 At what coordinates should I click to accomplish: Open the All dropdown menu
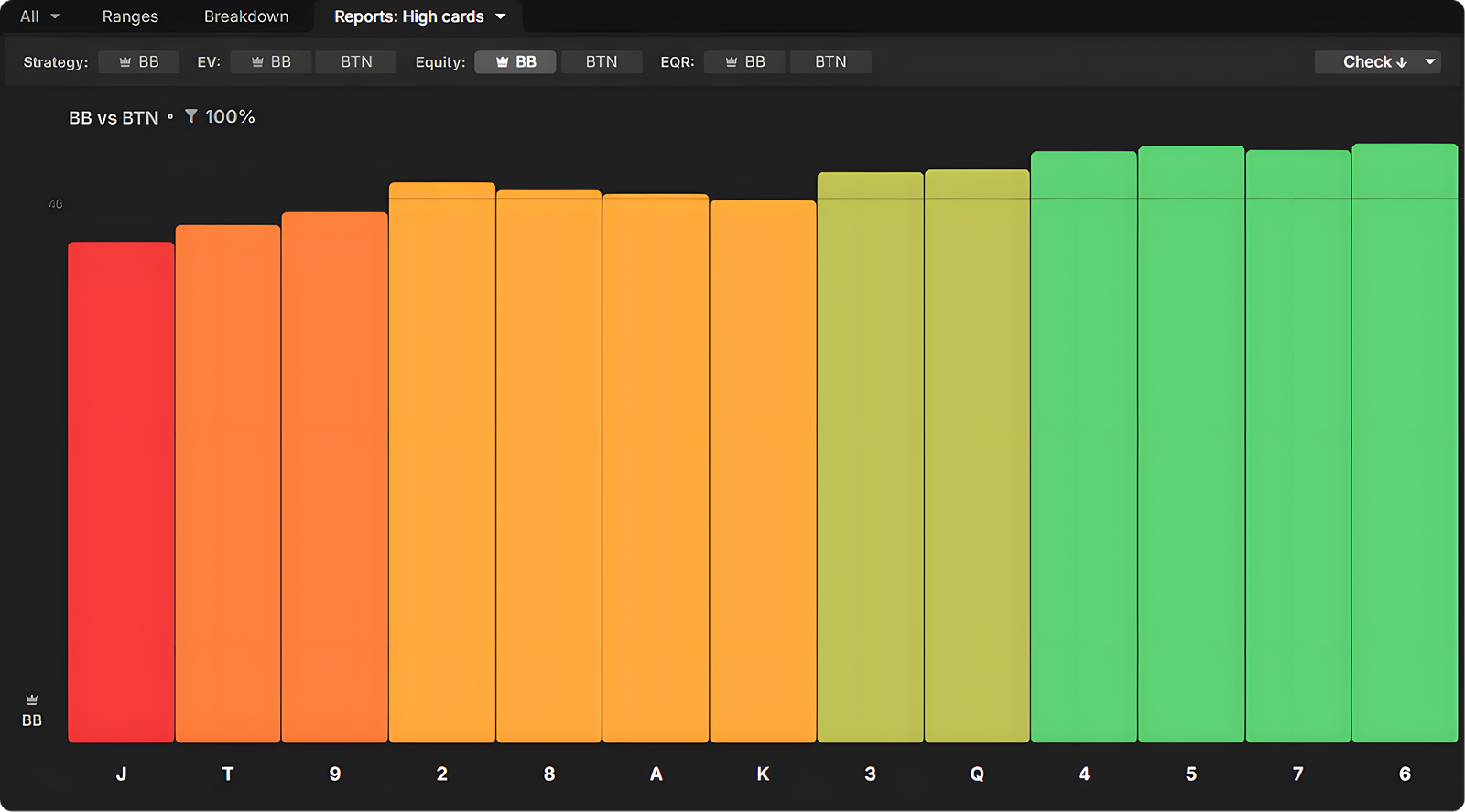(x=39, y=16)
